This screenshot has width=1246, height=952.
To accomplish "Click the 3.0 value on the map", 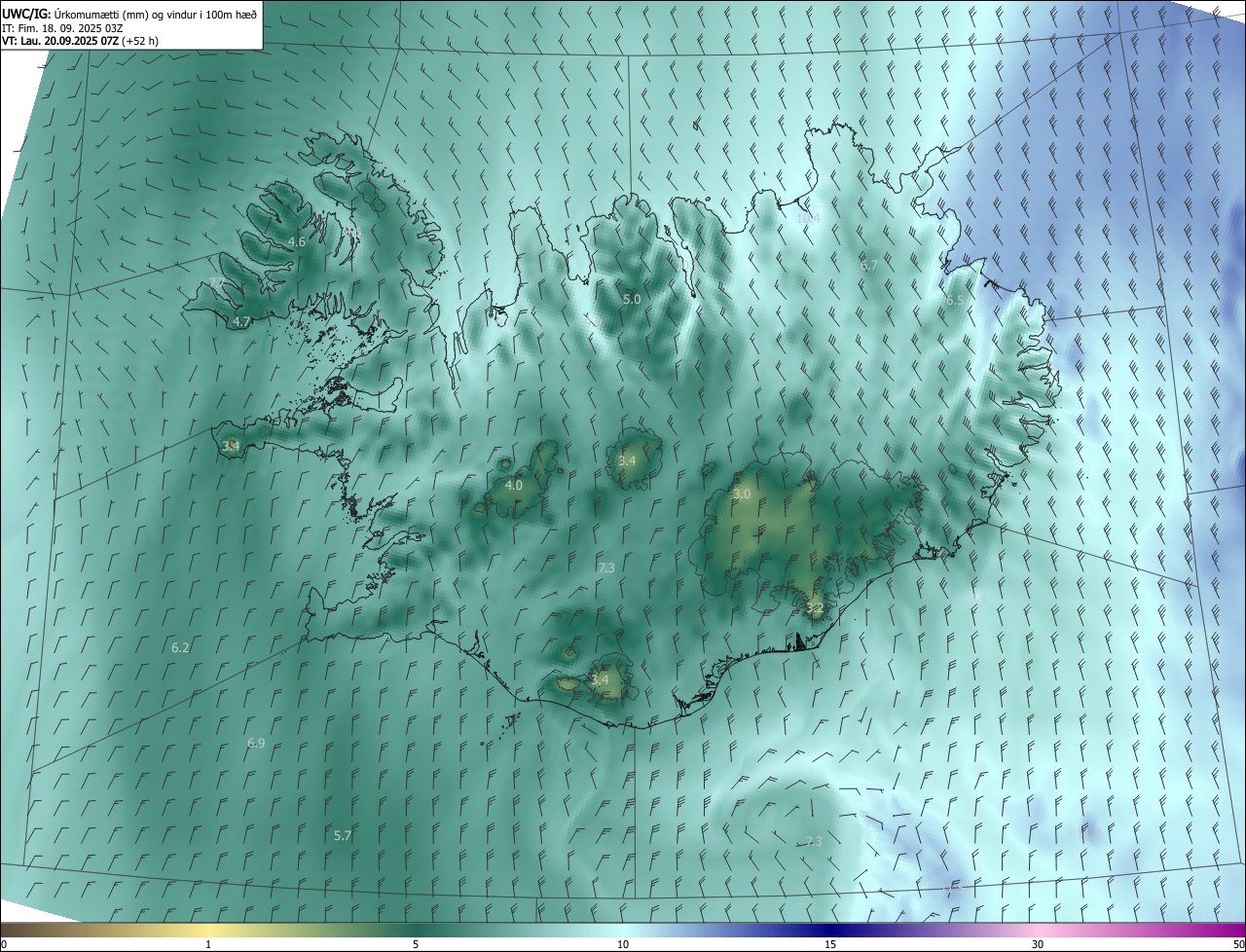I will pyautogui.click(x=742, y=494).
